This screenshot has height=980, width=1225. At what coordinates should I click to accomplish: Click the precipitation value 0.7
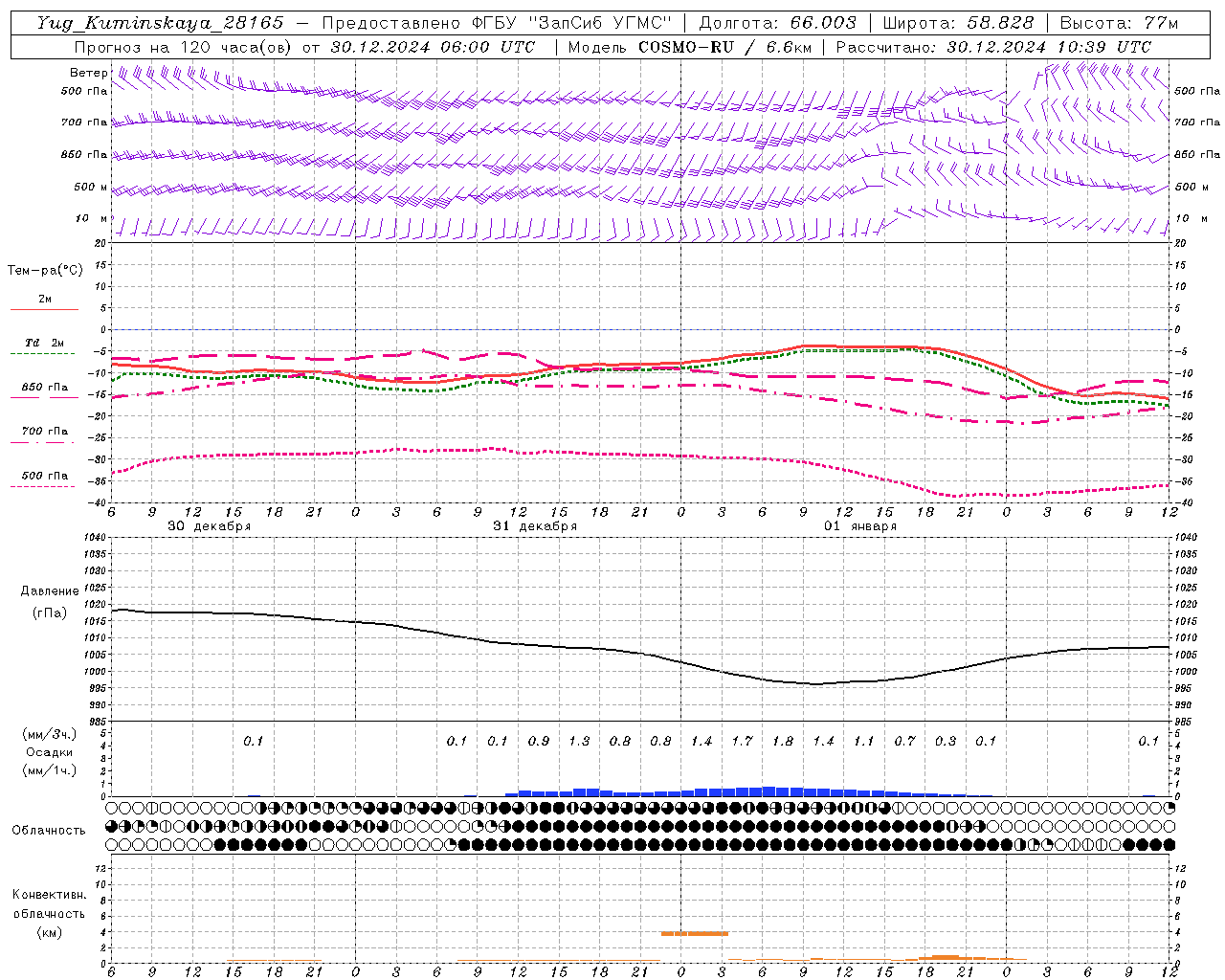click(904, 741)
